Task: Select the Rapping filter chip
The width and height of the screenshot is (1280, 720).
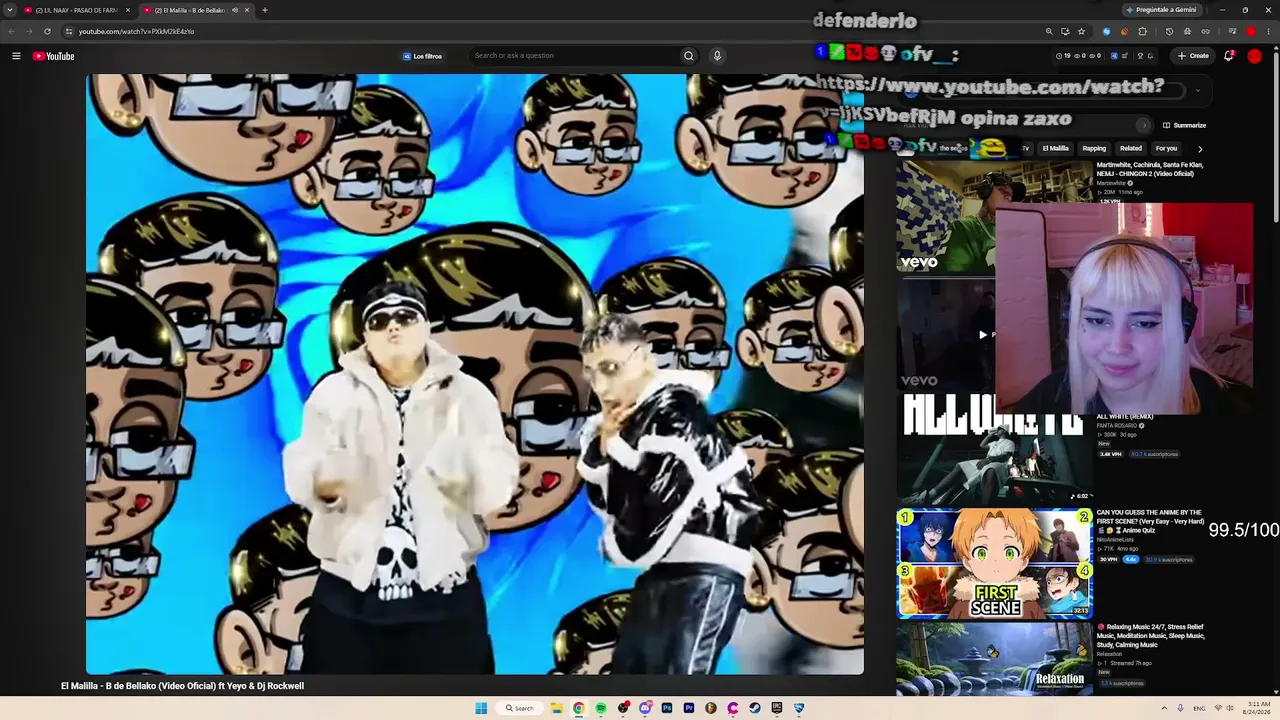Action: (1094, 149)
